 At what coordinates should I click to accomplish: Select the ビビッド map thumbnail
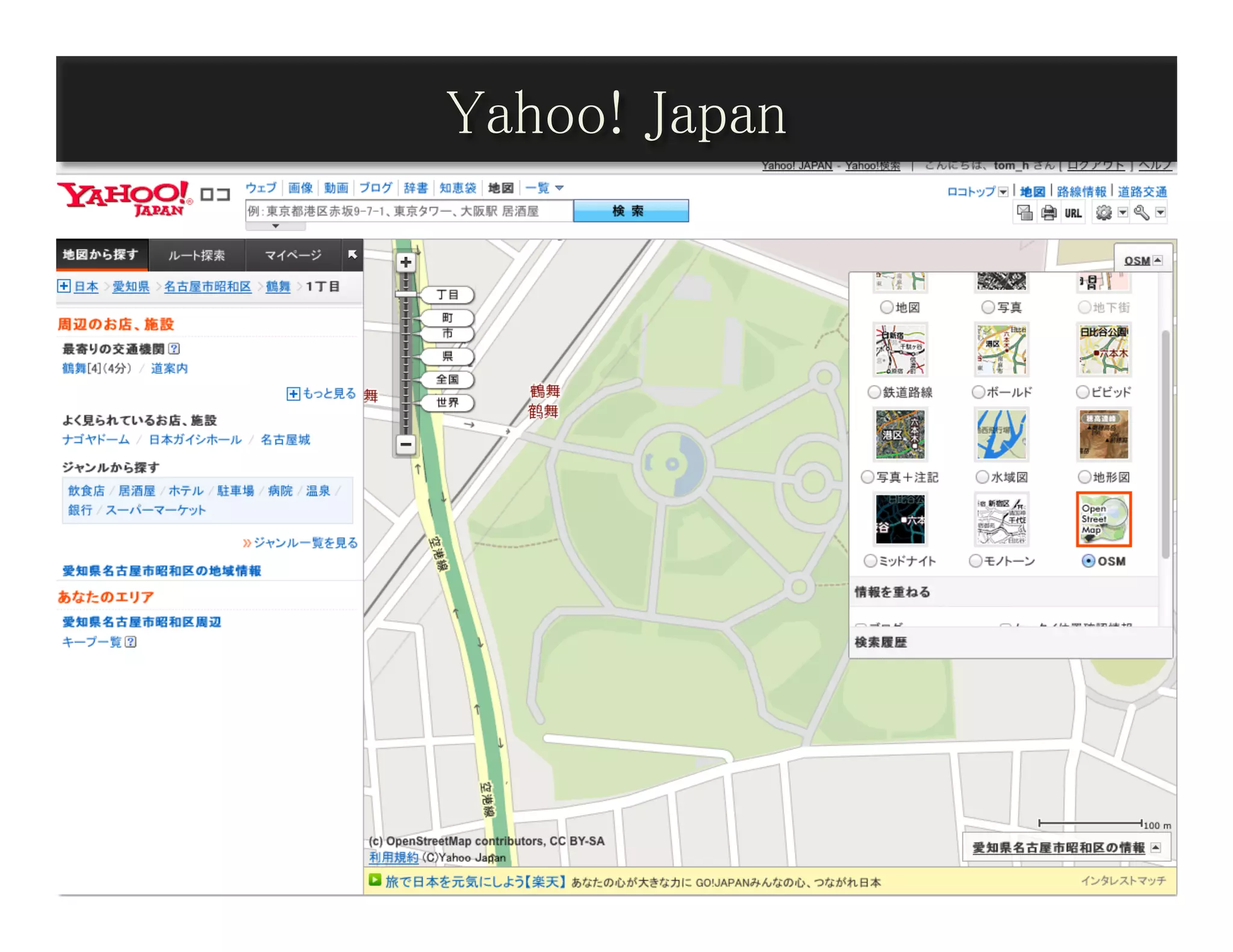coord(1104,350)
